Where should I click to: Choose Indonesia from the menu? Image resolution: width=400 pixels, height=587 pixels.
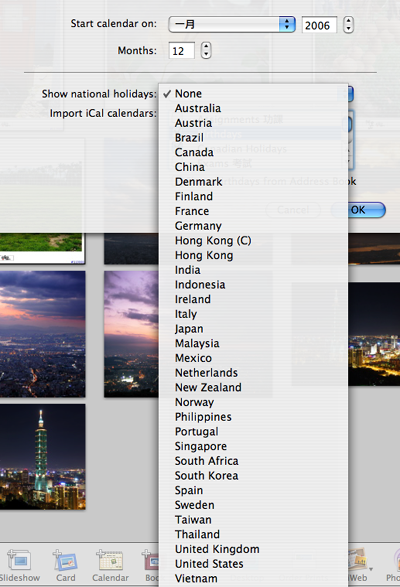pyautogui.click(x=254, y=285)
